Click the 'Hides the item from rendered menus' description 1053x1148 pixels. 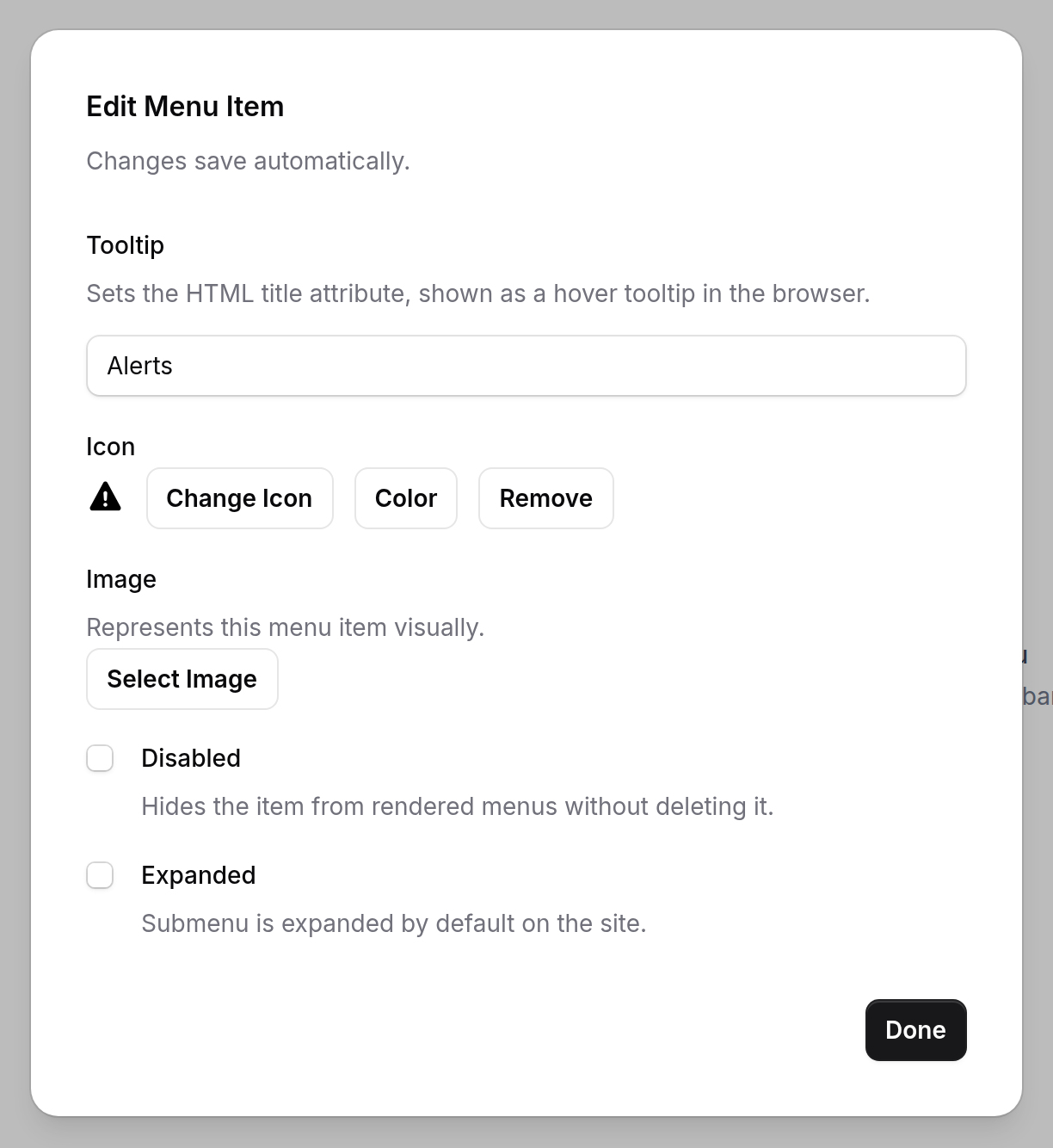point(458,806)
